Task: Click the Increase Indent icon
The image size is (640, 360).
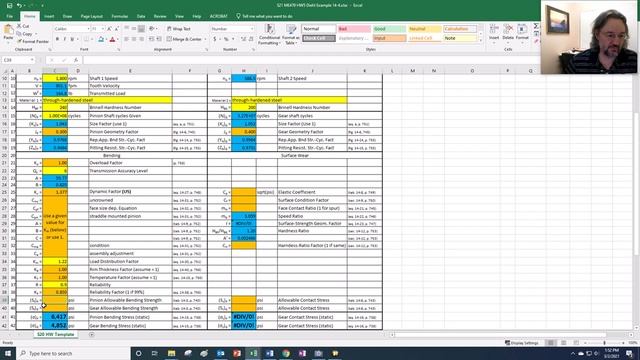Action: click(158, 39)
